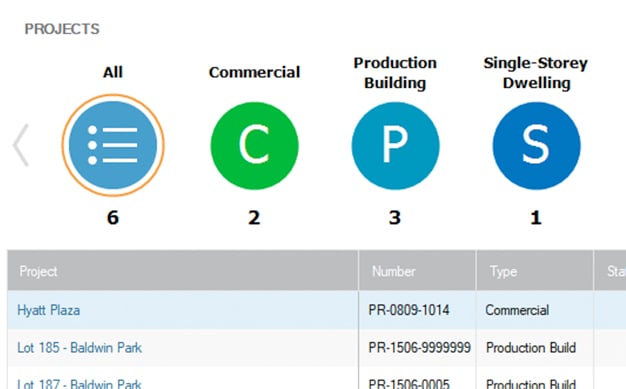
Task: Click the count 1 under Single-Storey Dwelling
Action: [x=536, y=218]
